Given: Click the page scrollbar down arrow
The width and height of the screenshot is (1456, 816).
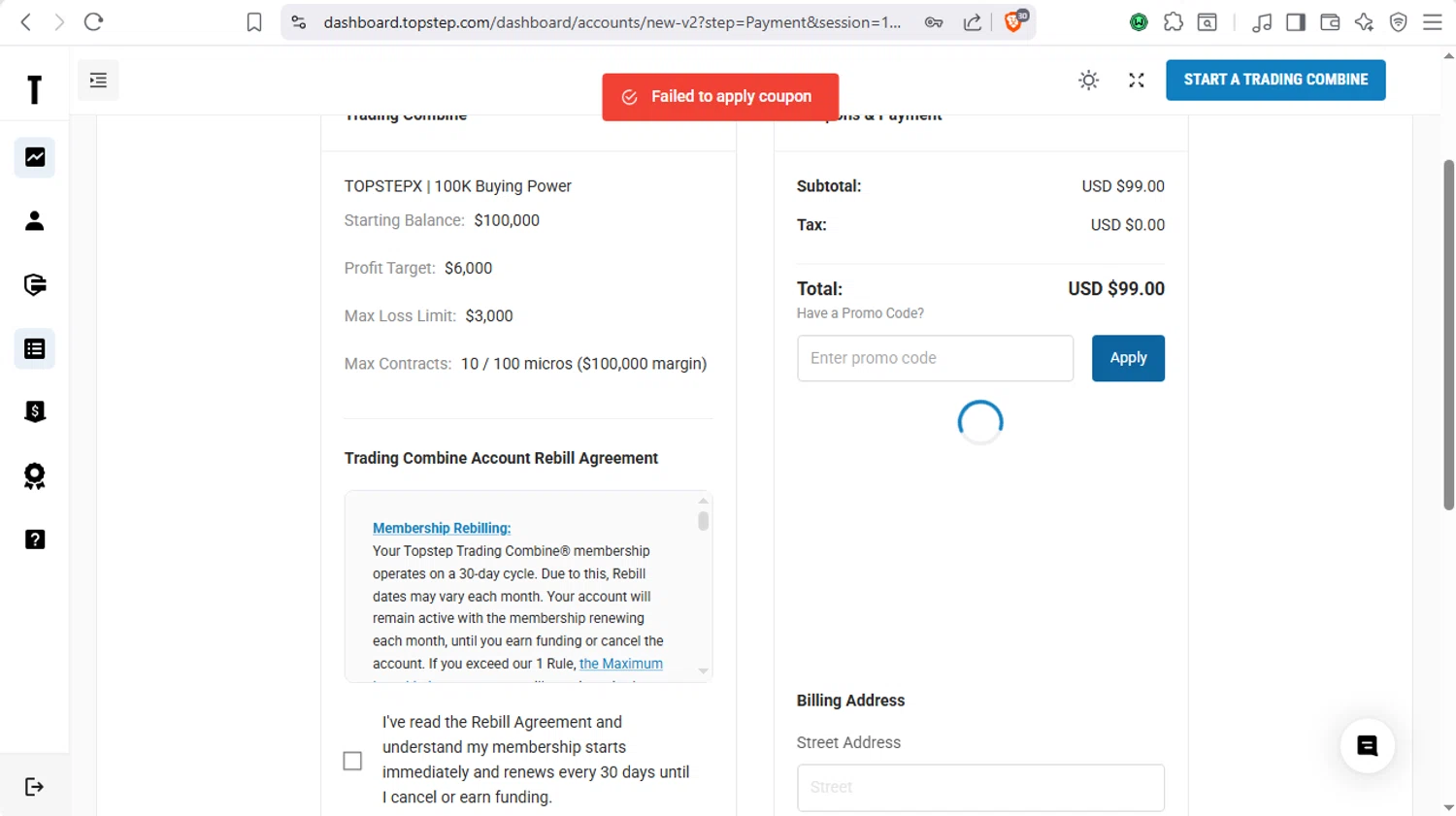Looking at the screenshot, I should [1448, 807].
